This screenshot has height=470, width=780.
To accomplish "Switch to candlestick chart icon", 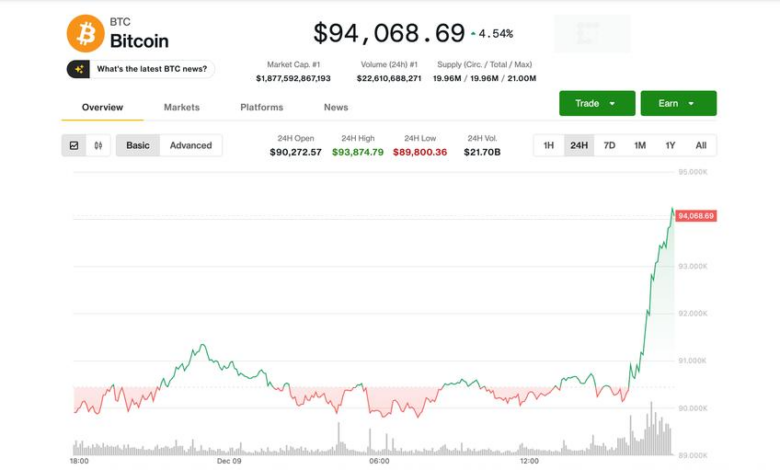I will 98,145.
